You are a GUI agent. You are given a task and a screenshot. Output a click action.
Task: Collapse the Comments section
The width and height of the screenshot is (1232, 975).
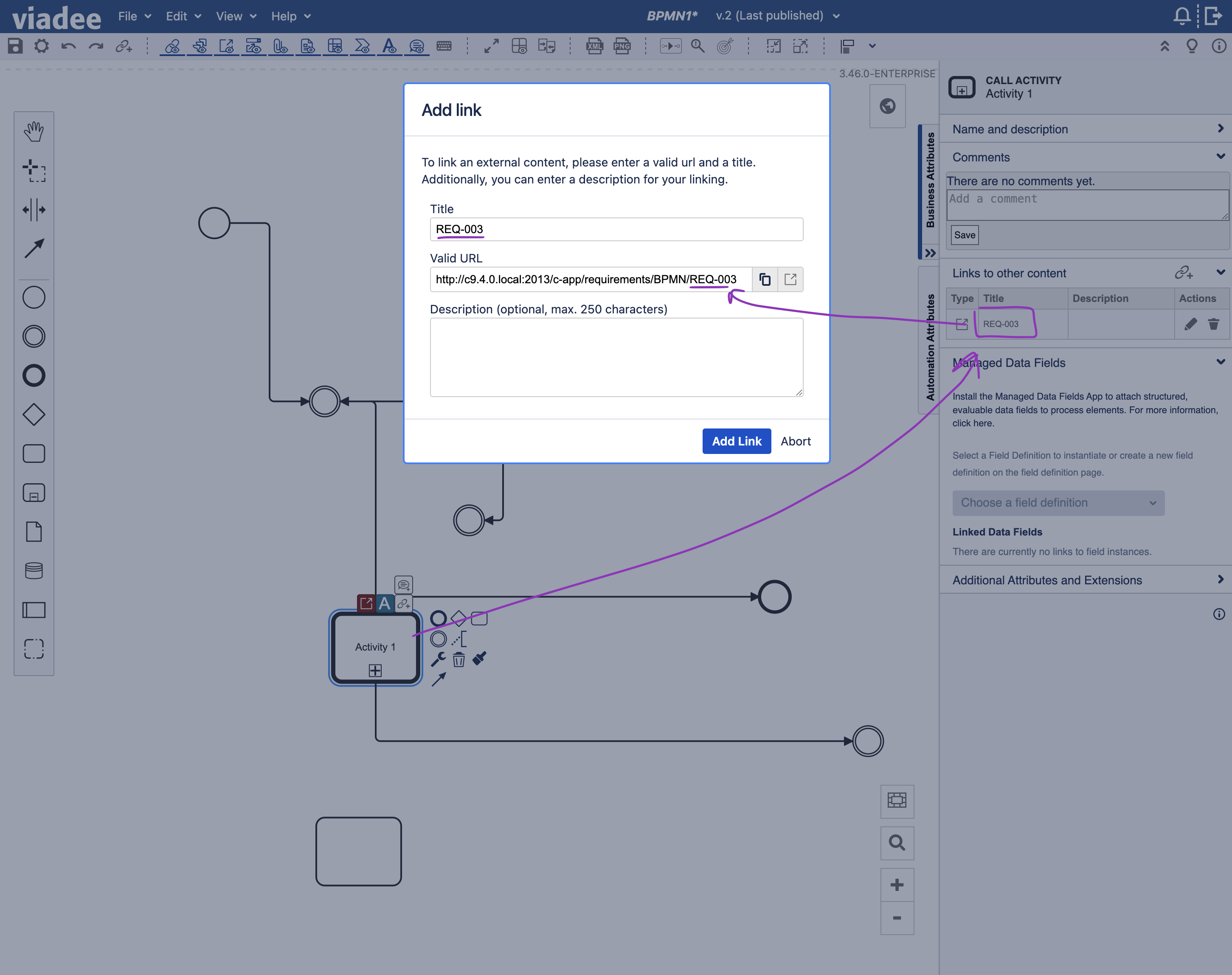point(1220,156)
